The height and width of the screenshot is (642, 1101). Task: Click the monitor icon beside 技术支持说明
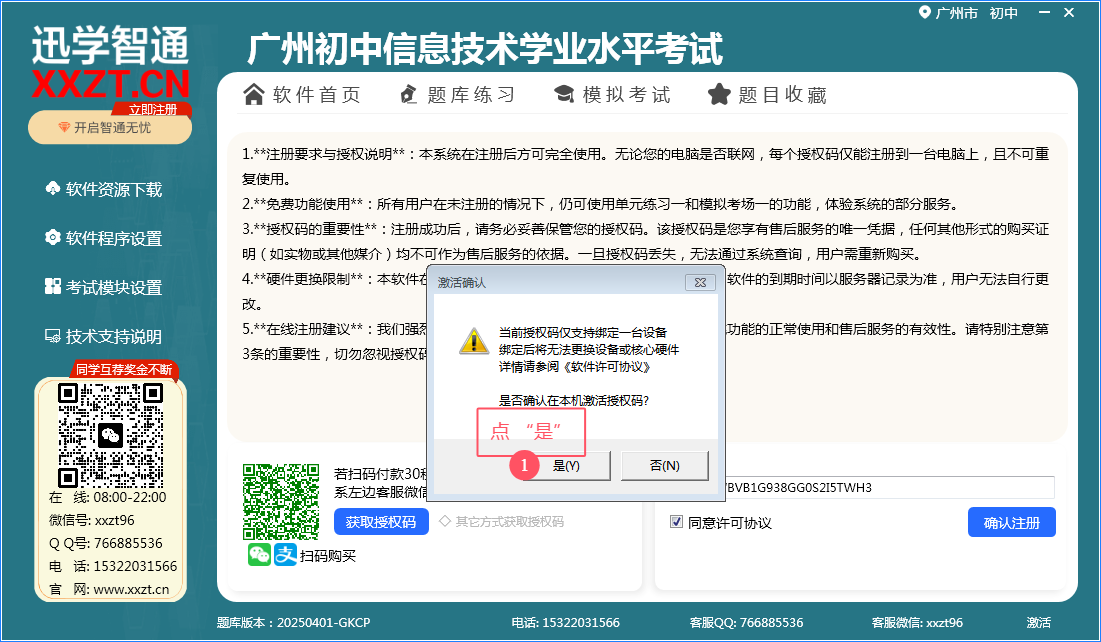click(53, 336)
